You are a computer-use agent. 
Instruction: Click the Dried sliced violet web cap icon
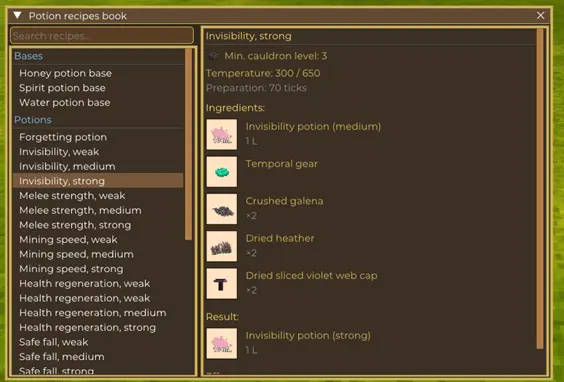coord(222,283)
